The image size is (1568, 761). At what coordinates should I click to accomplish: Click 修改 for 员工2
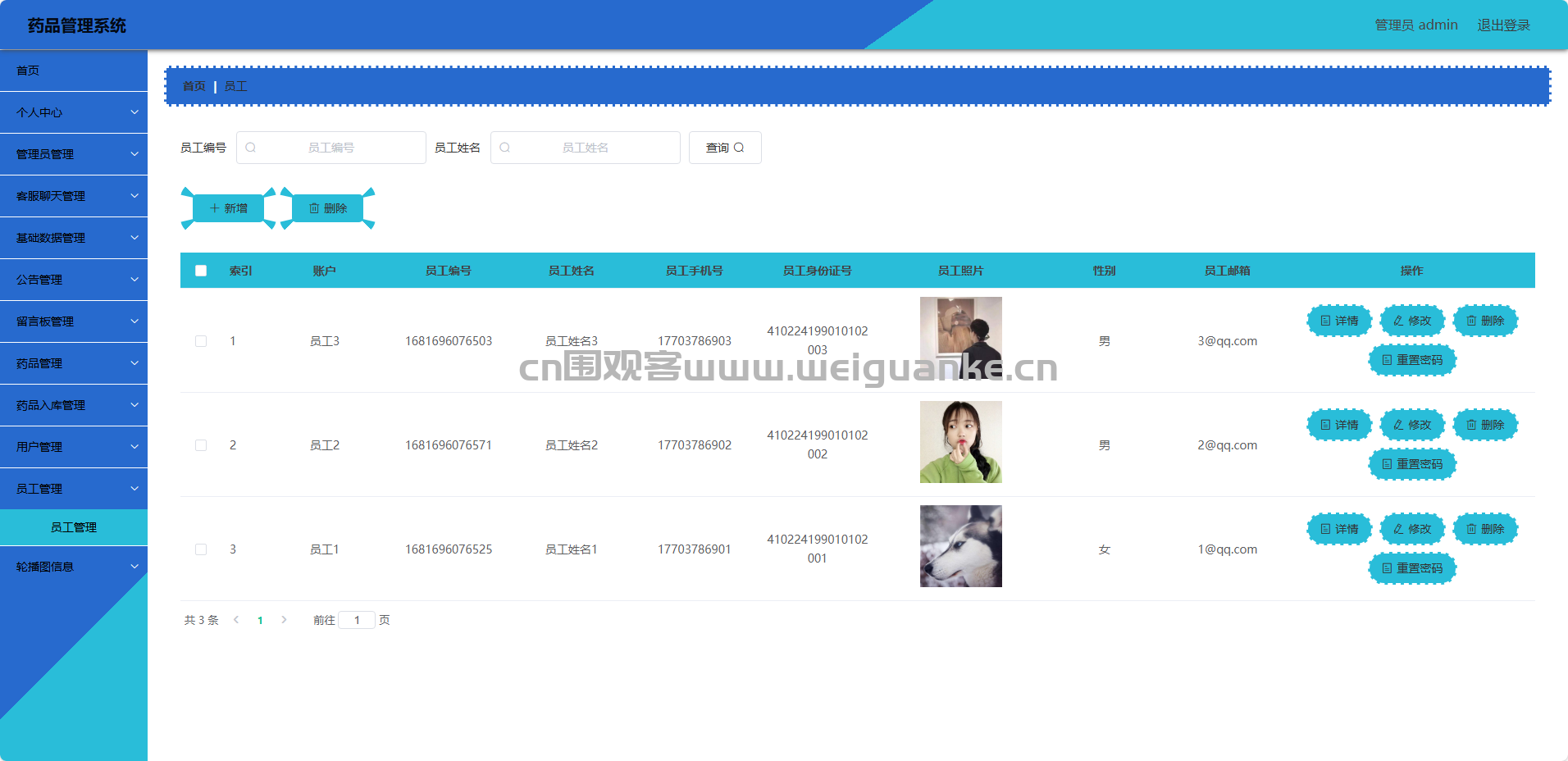(1412, 425)
